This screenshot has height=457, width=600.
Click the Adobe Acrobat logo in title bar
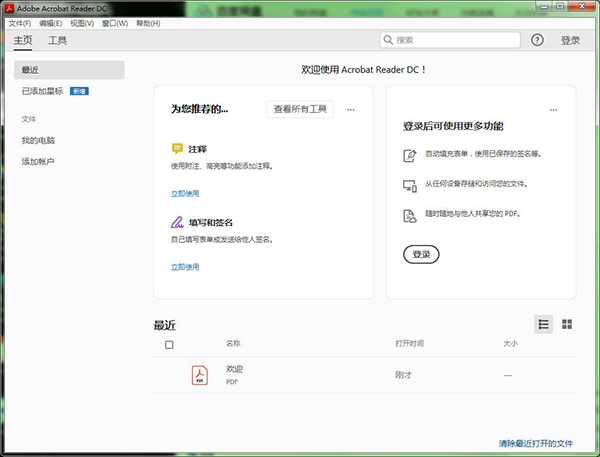[9, 8]
